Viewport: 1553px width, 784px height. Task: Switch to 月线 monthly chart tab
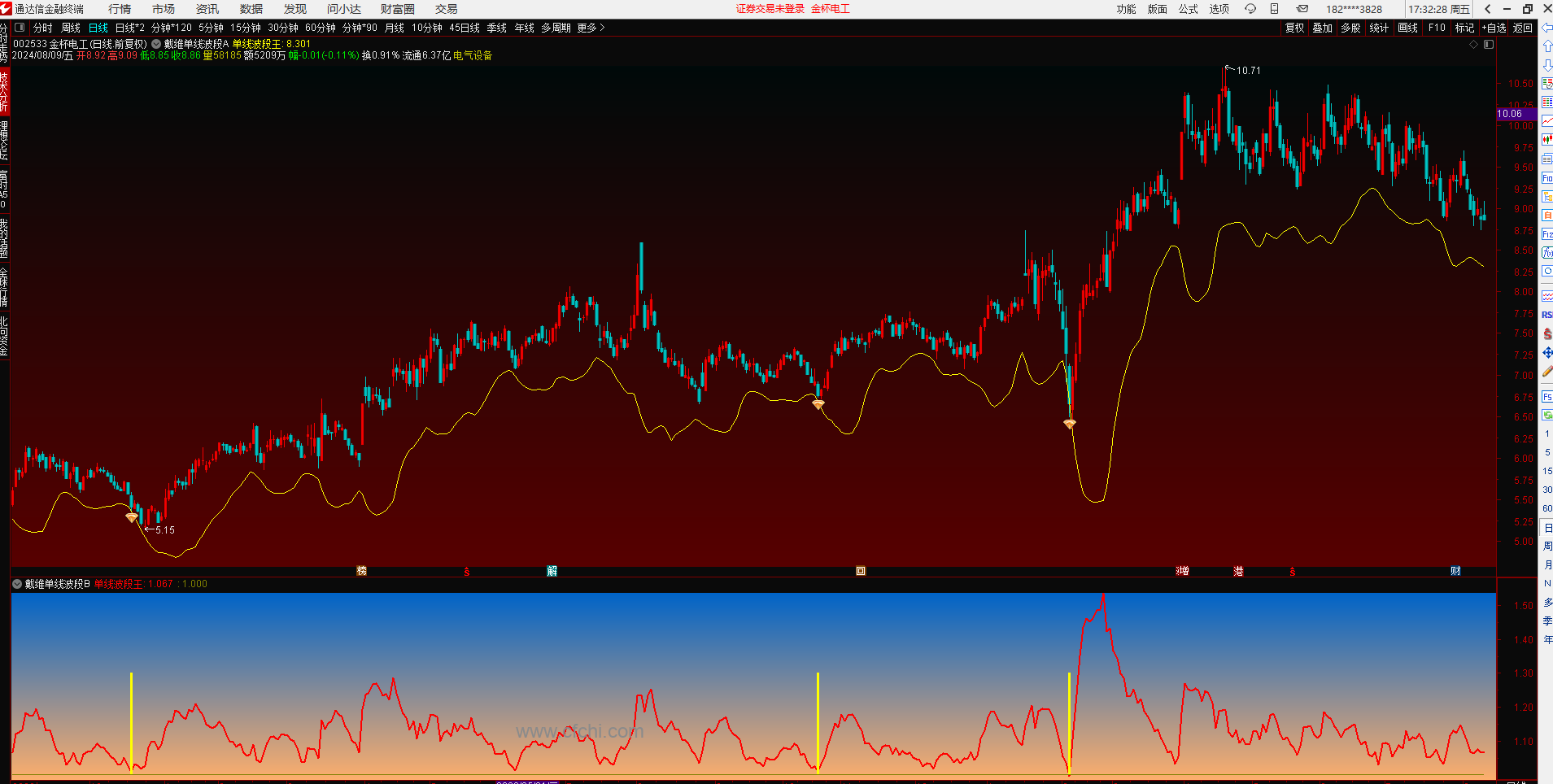coord(395,28)
